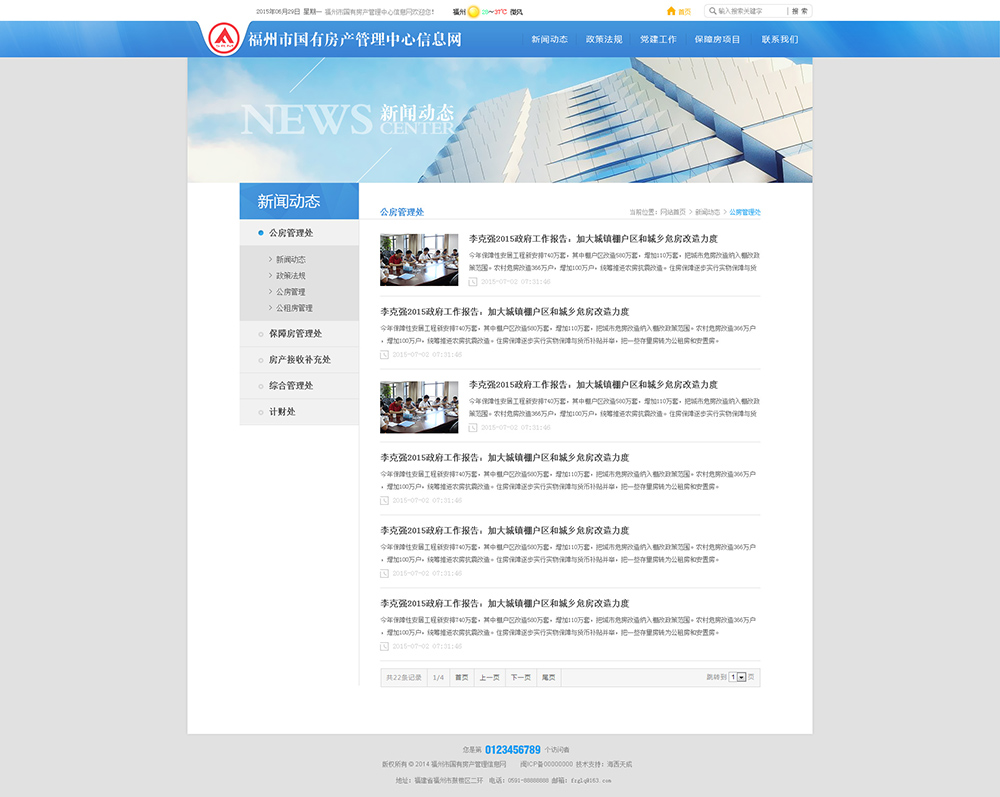Click the arrow icon before 公租房管理
The image size is (1000, 797).
(x=270, y=308)
